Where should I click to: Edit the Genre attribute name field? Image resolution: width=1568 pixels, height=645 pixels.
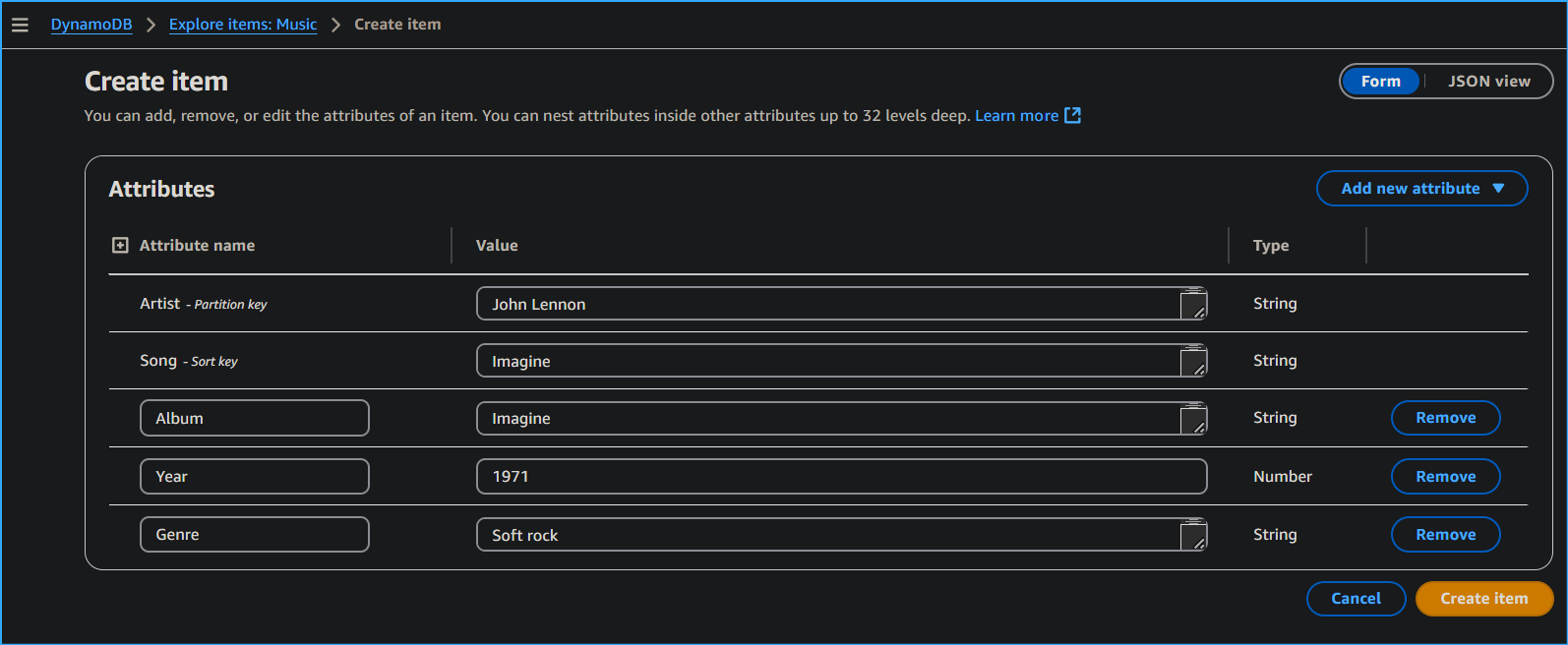pyautogui.click(x=255, y=535)
